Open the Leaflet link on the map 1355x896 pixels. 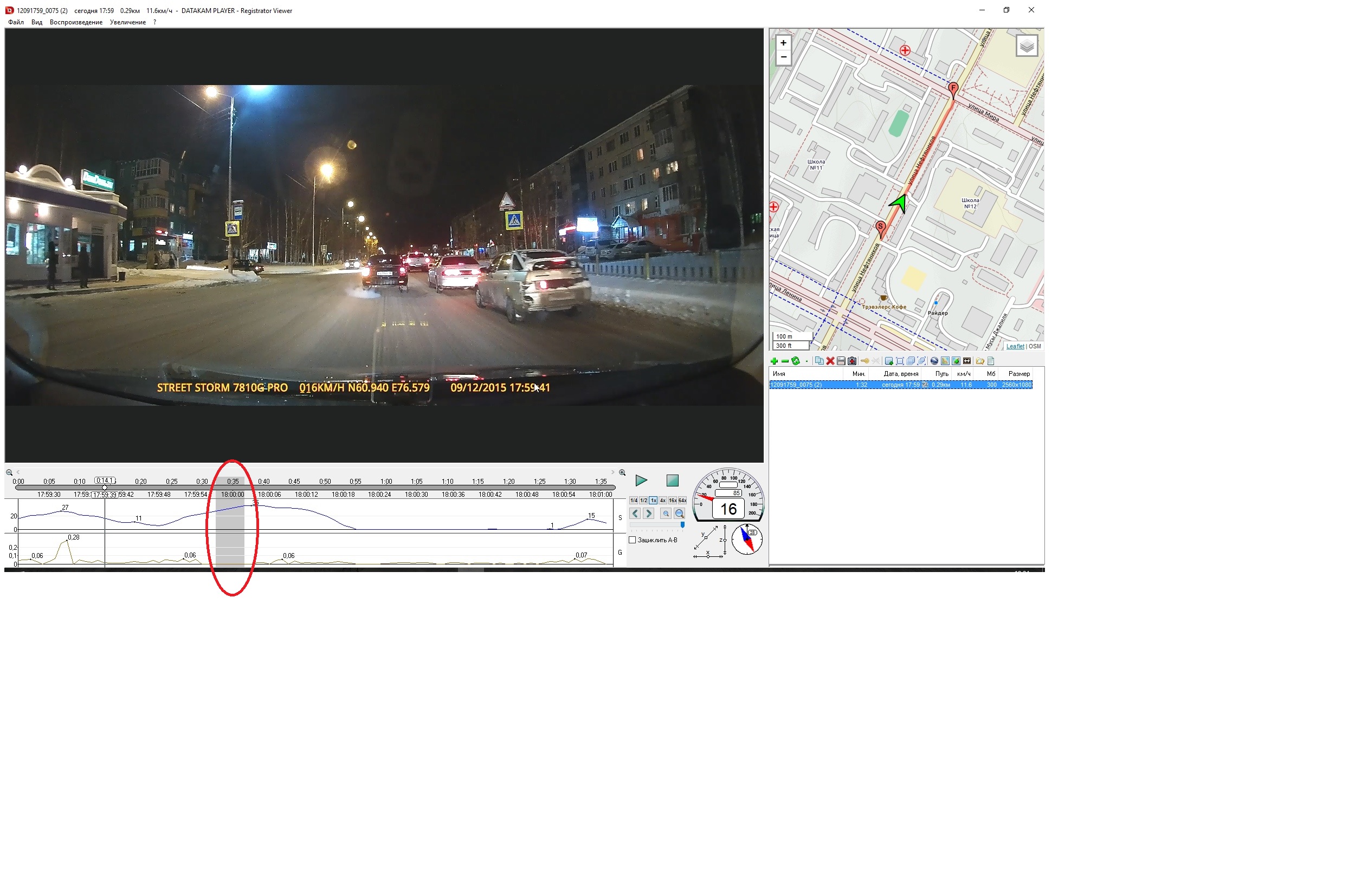tap(1015, 346)
